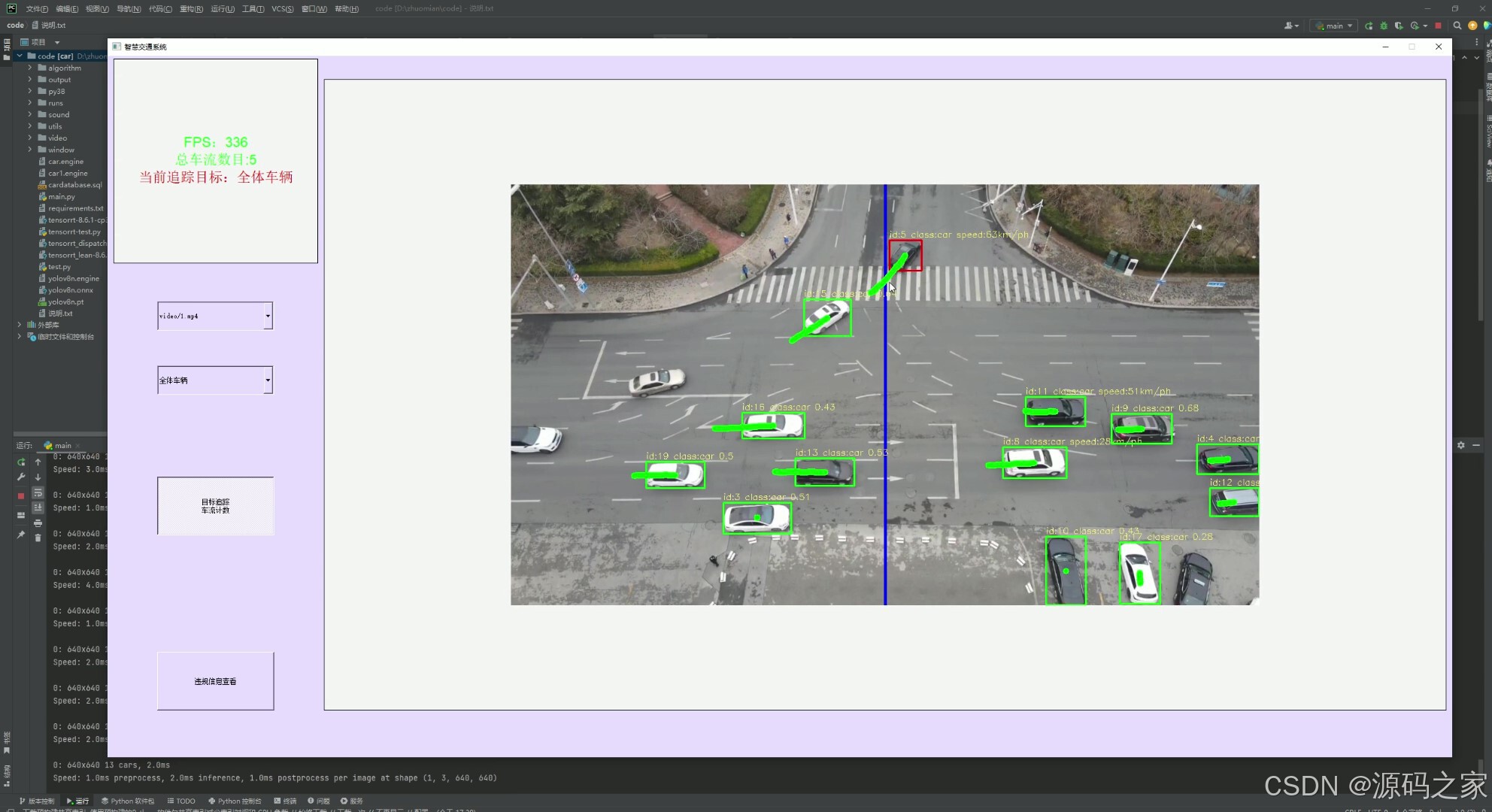Click the PyCharm editor vertical scrollbar
This screenshot has width=1492, height=812.
coord(1481,203)
